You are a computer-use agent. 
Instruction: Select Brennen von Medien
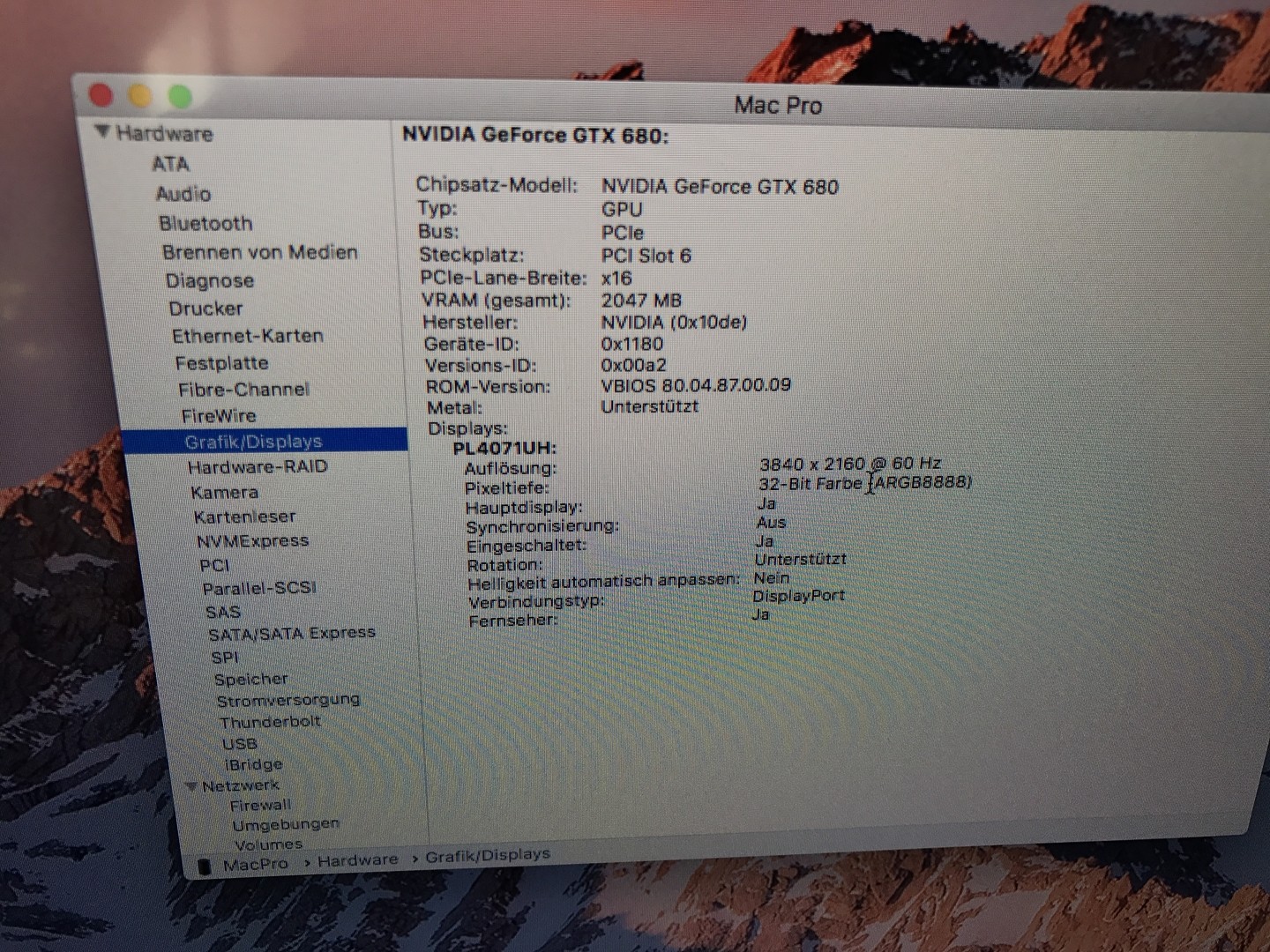pos(260,252)
